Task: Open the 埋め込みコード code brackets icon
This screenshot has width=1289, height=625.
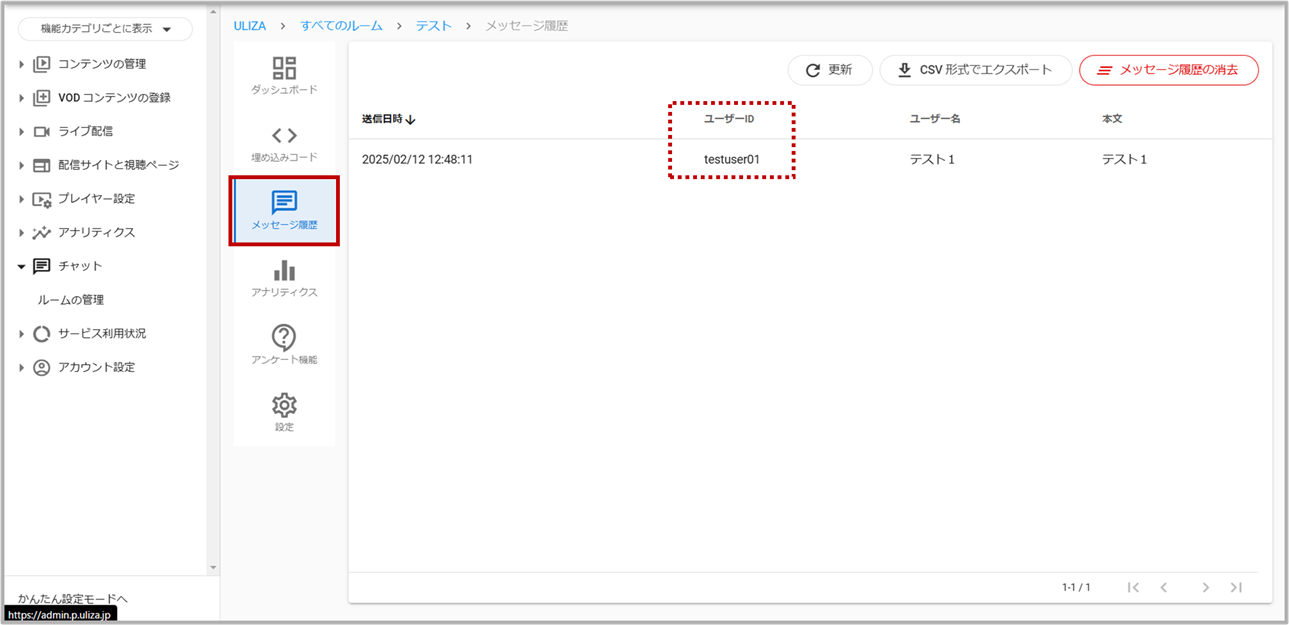Action: click(284, 135)
